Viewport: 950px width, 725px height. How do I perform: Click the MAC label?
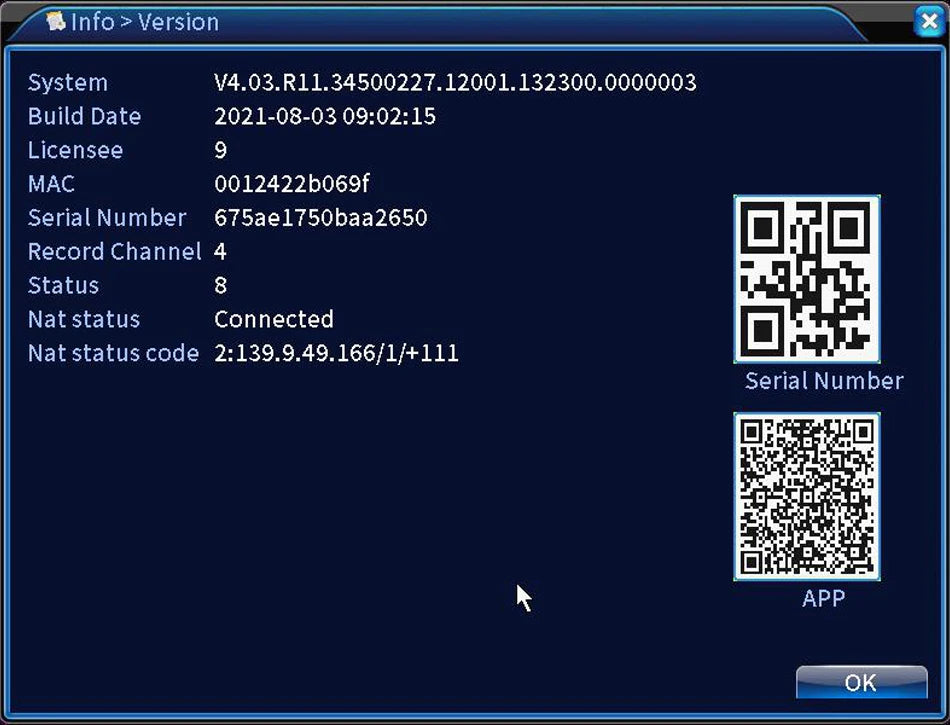point(51,184)
